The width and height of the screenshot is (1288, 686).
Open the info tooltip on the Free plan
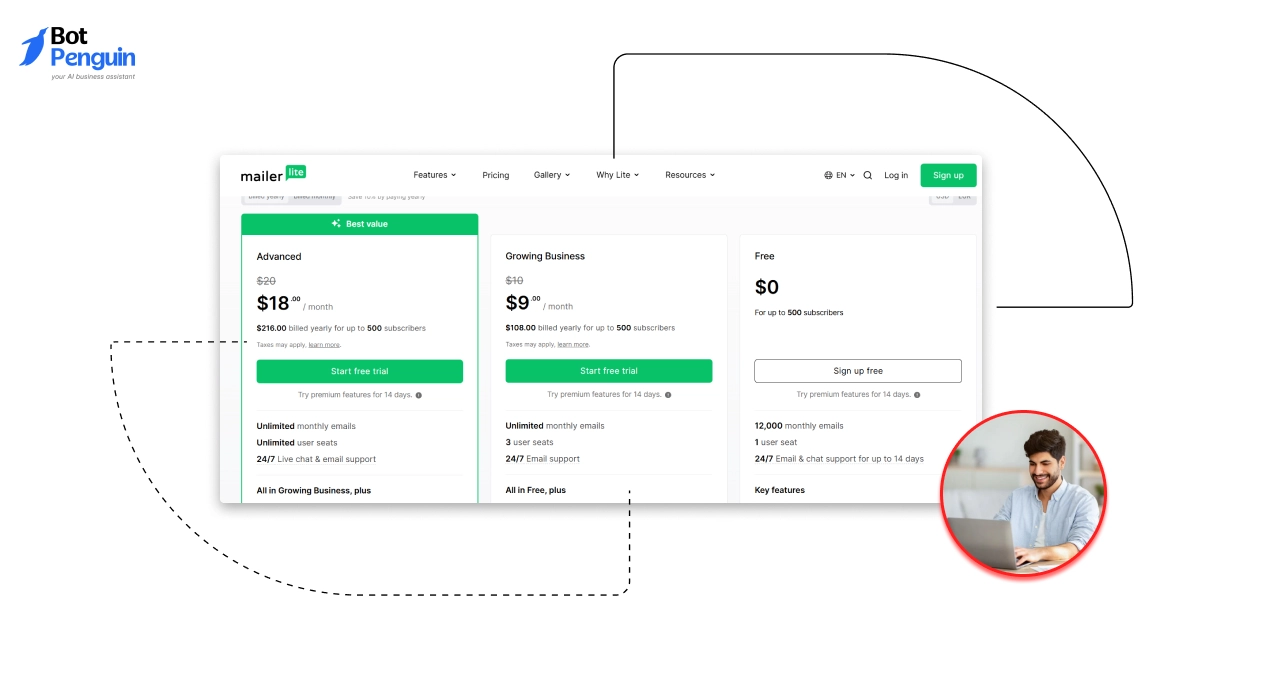[916, 394]
